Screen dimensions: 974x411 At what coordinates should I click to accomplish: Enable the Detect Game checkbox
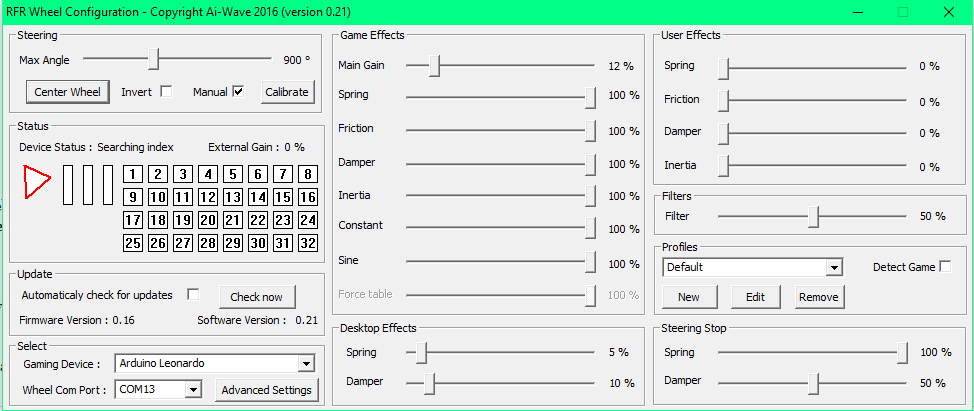click(x=945, y=266)
